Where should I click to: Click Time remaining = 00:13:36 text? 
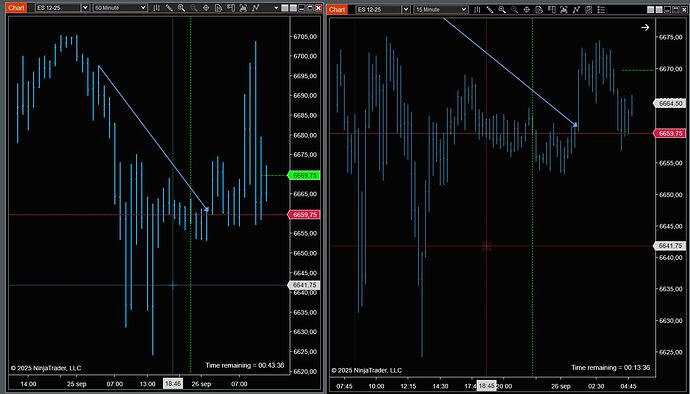[611, 367]
